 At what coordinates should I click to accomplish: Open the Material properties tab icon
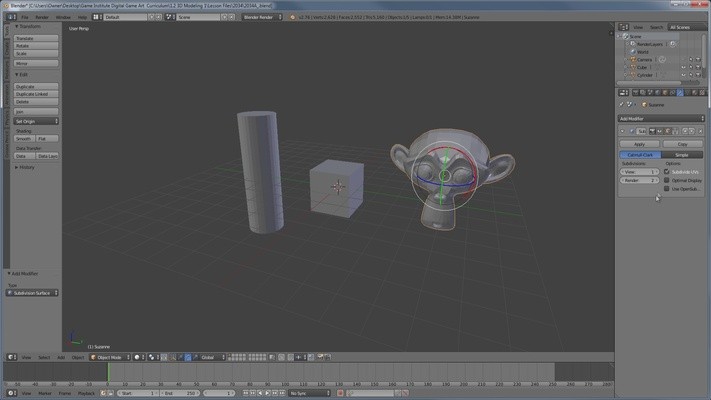coord(695,93)
